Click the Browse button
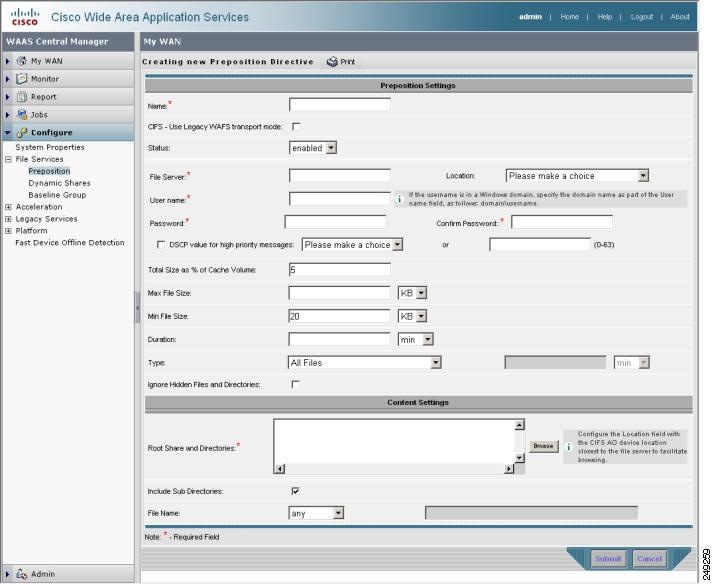This screenshot has width=712, height=584. pos(543,446)
